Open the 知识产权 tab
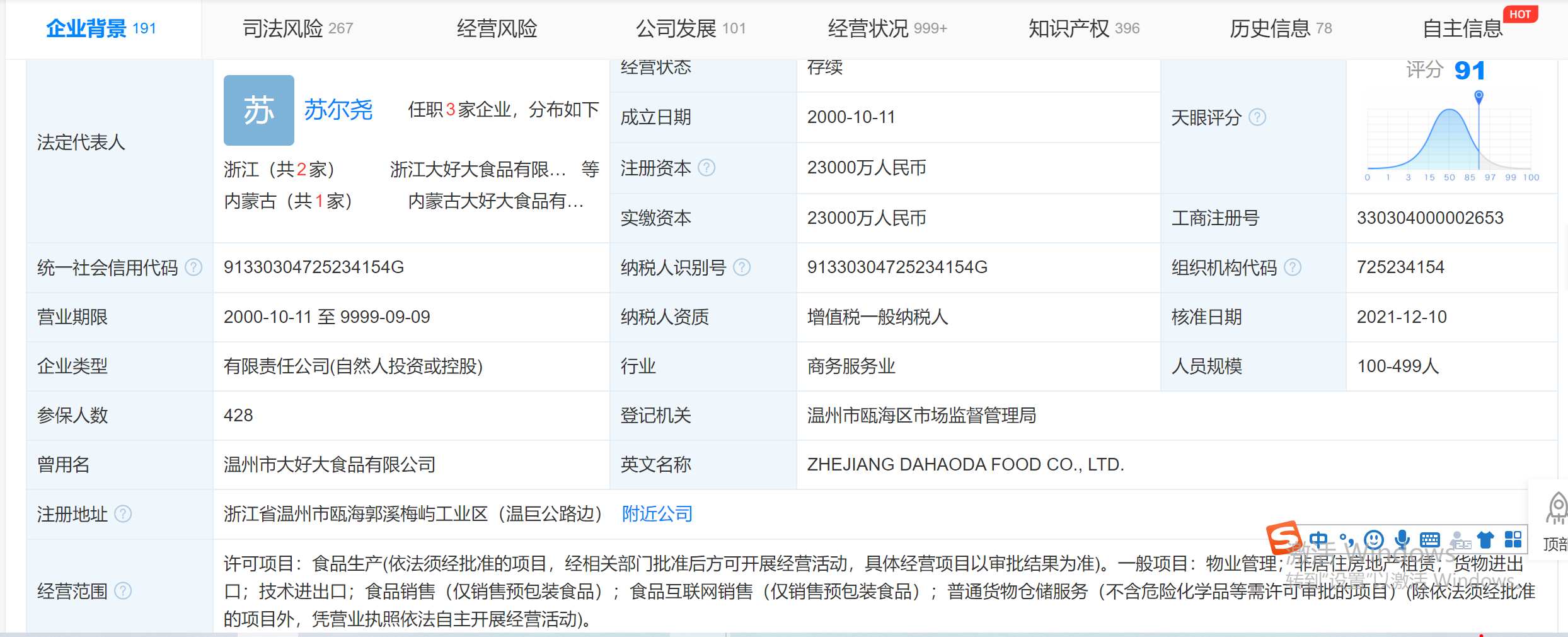1568x637 pixels. click(1083, 28)
